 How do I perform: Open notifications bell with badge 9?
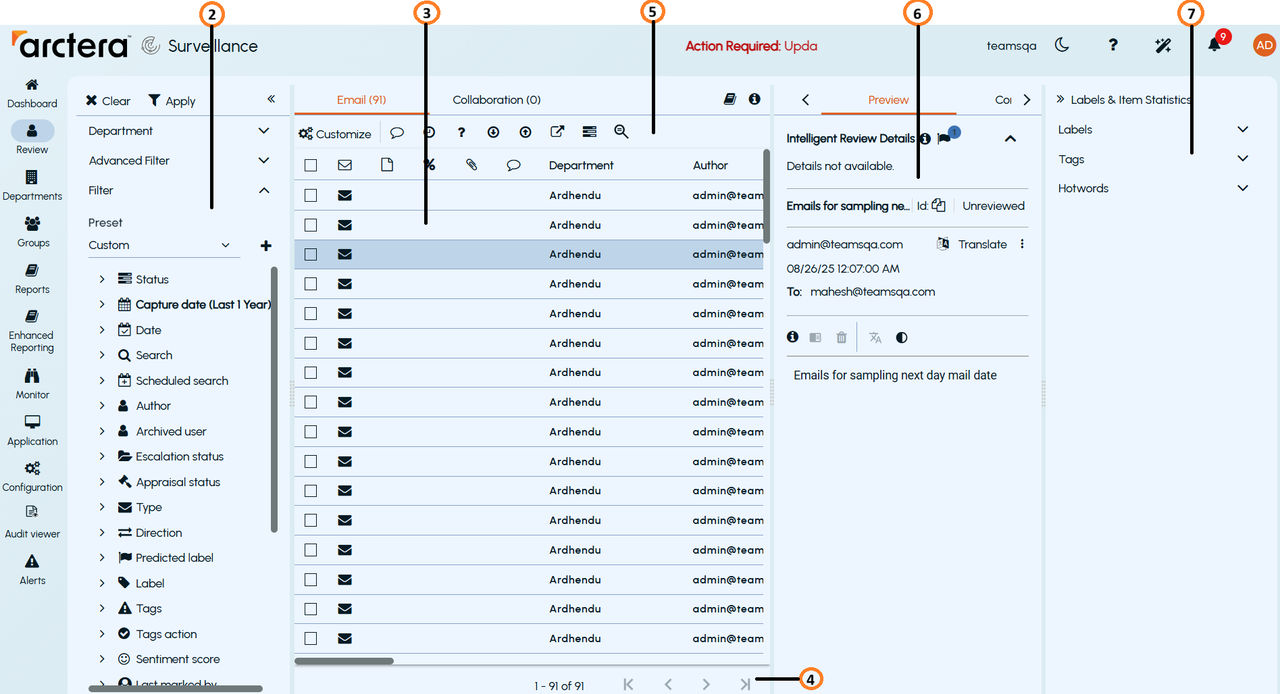coord(1214,44)
